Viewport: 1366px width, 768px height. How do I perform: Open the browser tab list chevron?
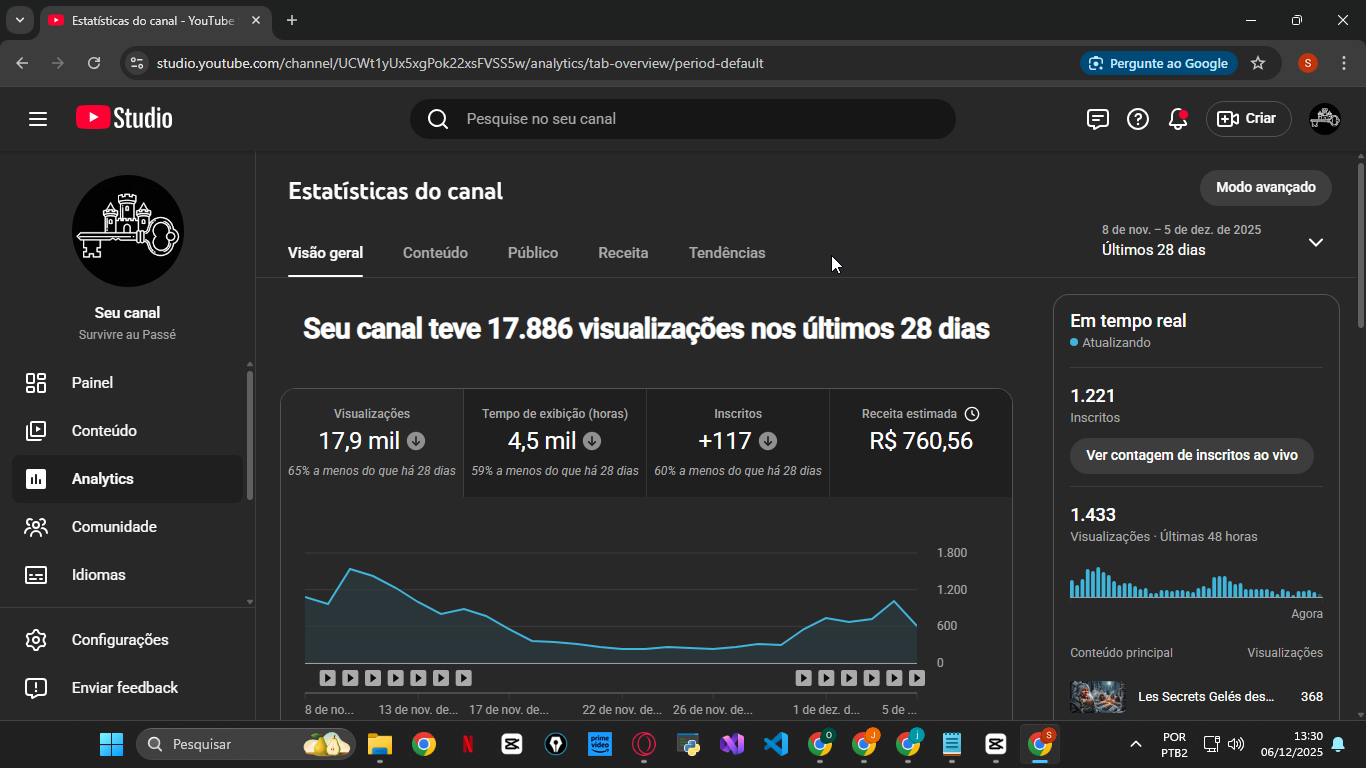point(19,20)
